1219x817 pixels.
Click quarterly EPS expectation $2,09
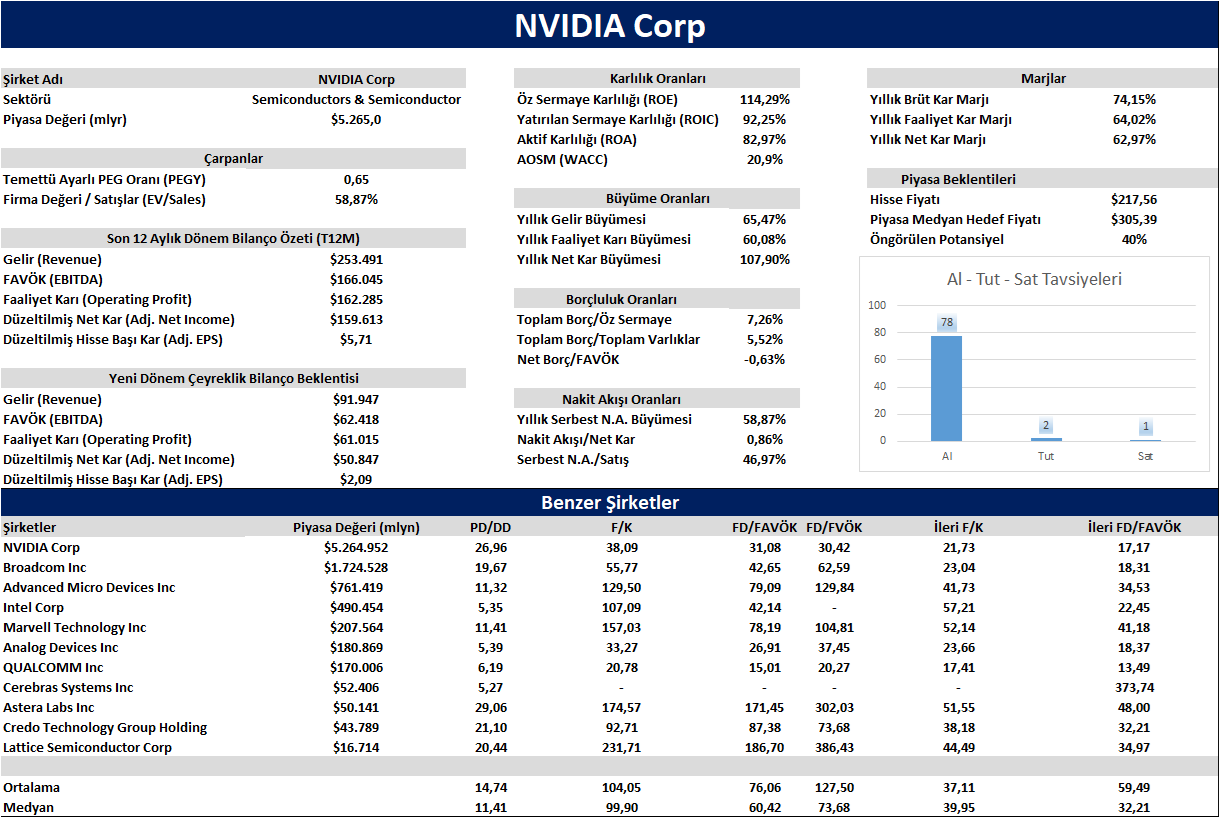pyautogui.click(x=356, y=479)
